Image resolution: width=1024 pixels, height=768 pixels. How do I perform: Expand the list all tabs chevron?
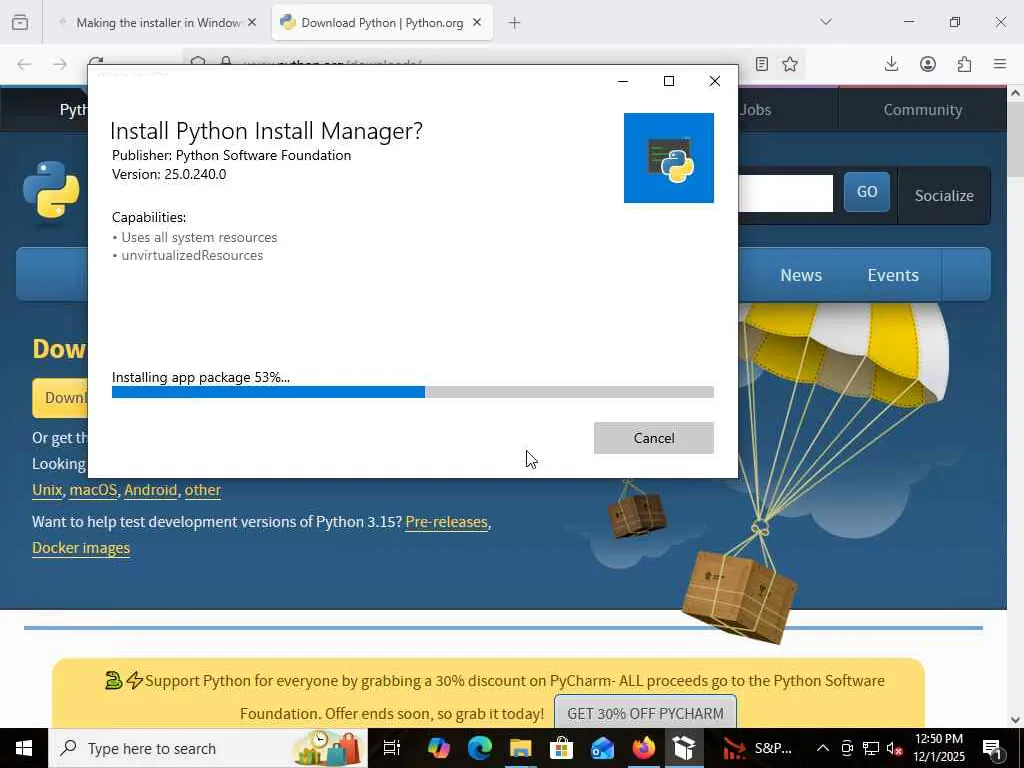[826, 22]
